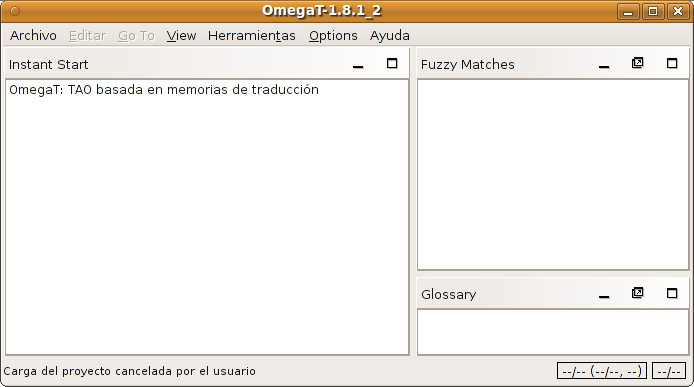Screen dimensions: 694x387
Task: Open the View menu
Action: 181,35
